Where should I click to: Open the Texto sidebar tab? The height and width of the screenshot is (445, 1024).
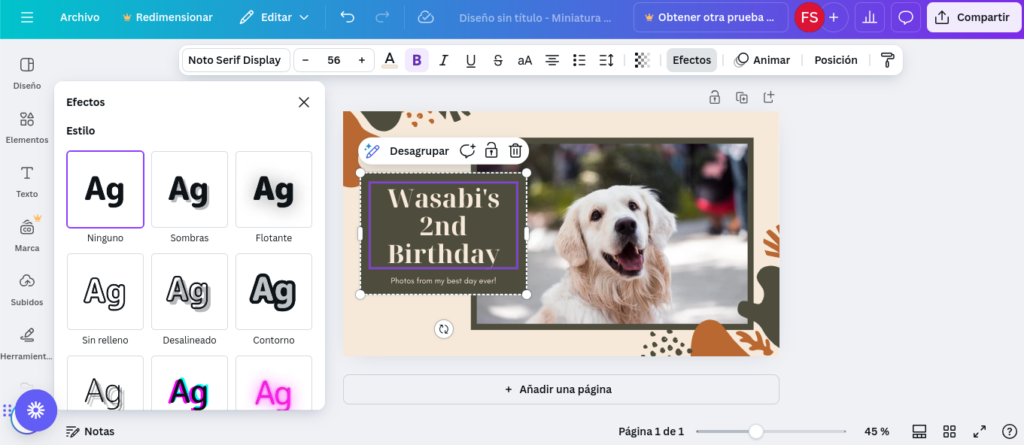(27, 181)
